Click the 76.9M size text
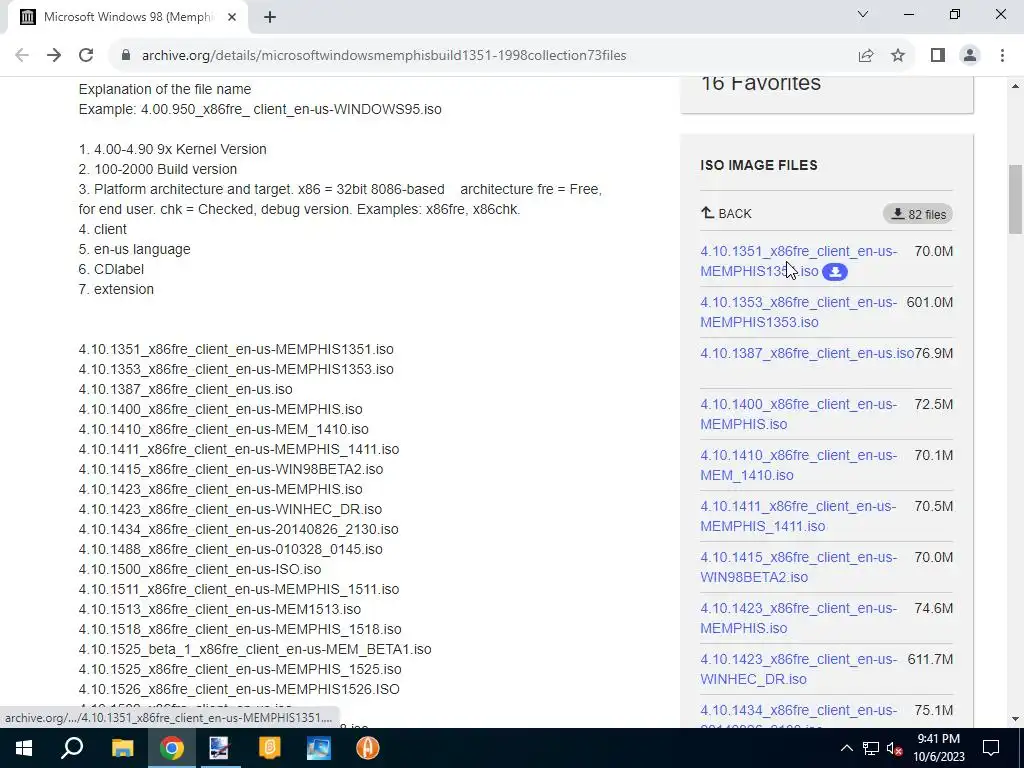The image size is (1024, 768). tap(934, 353)
